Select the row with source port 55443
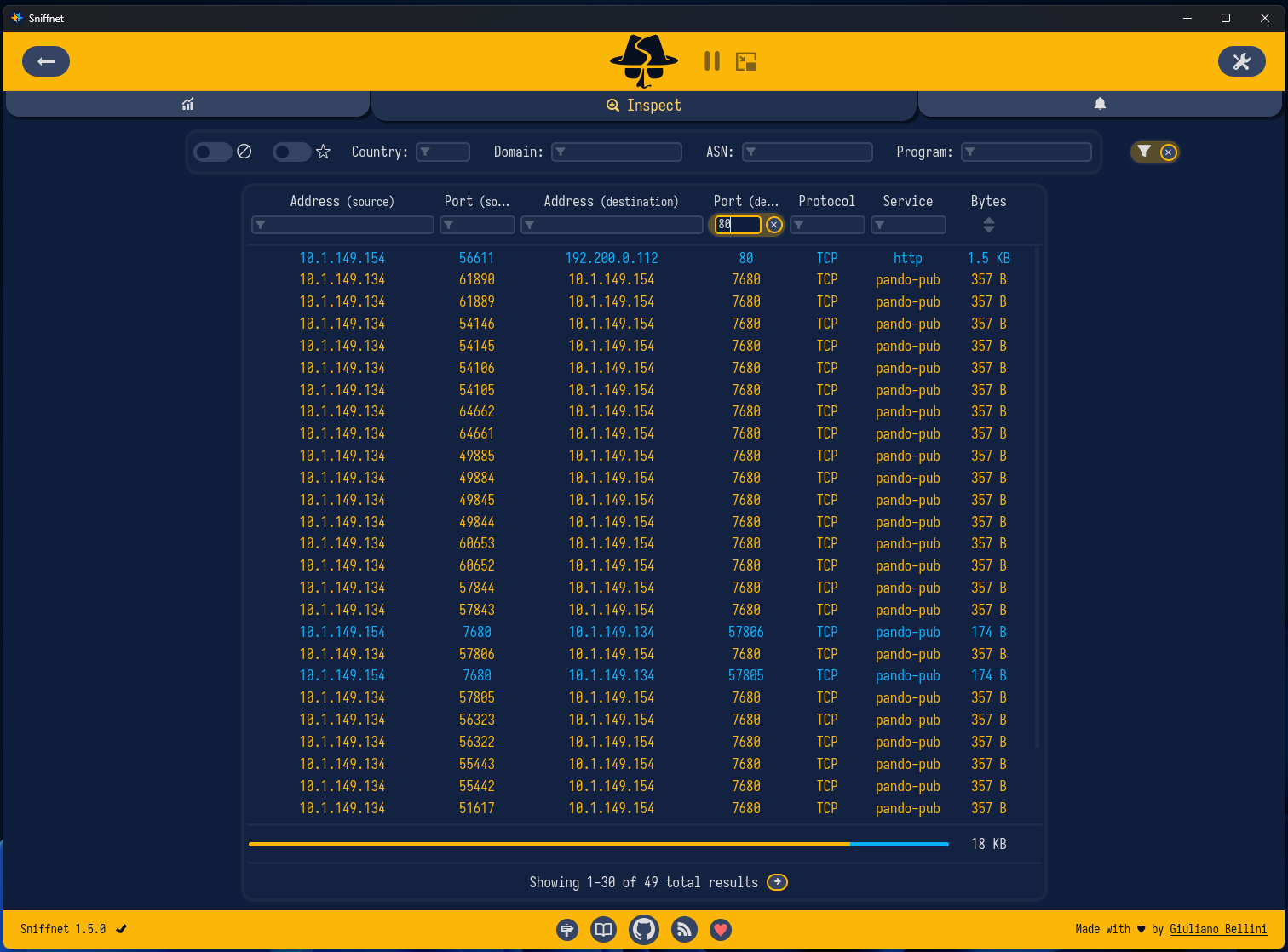 pyautogui.click(x=642, y=764)
